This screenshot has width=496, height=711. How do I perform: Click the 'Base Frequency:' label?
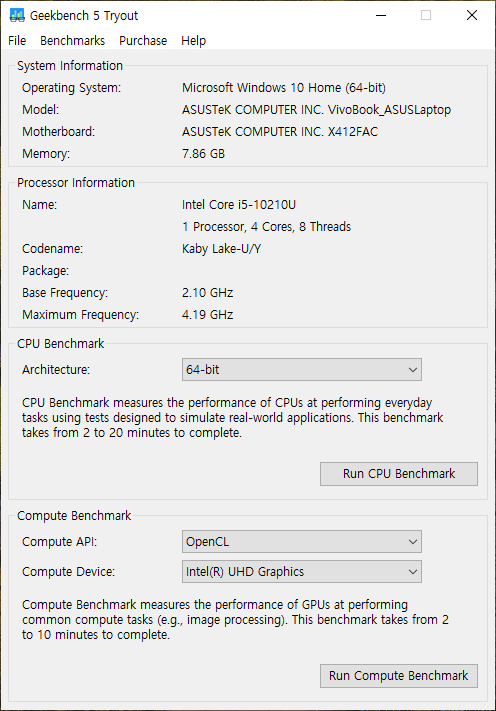tap(65, 293)
